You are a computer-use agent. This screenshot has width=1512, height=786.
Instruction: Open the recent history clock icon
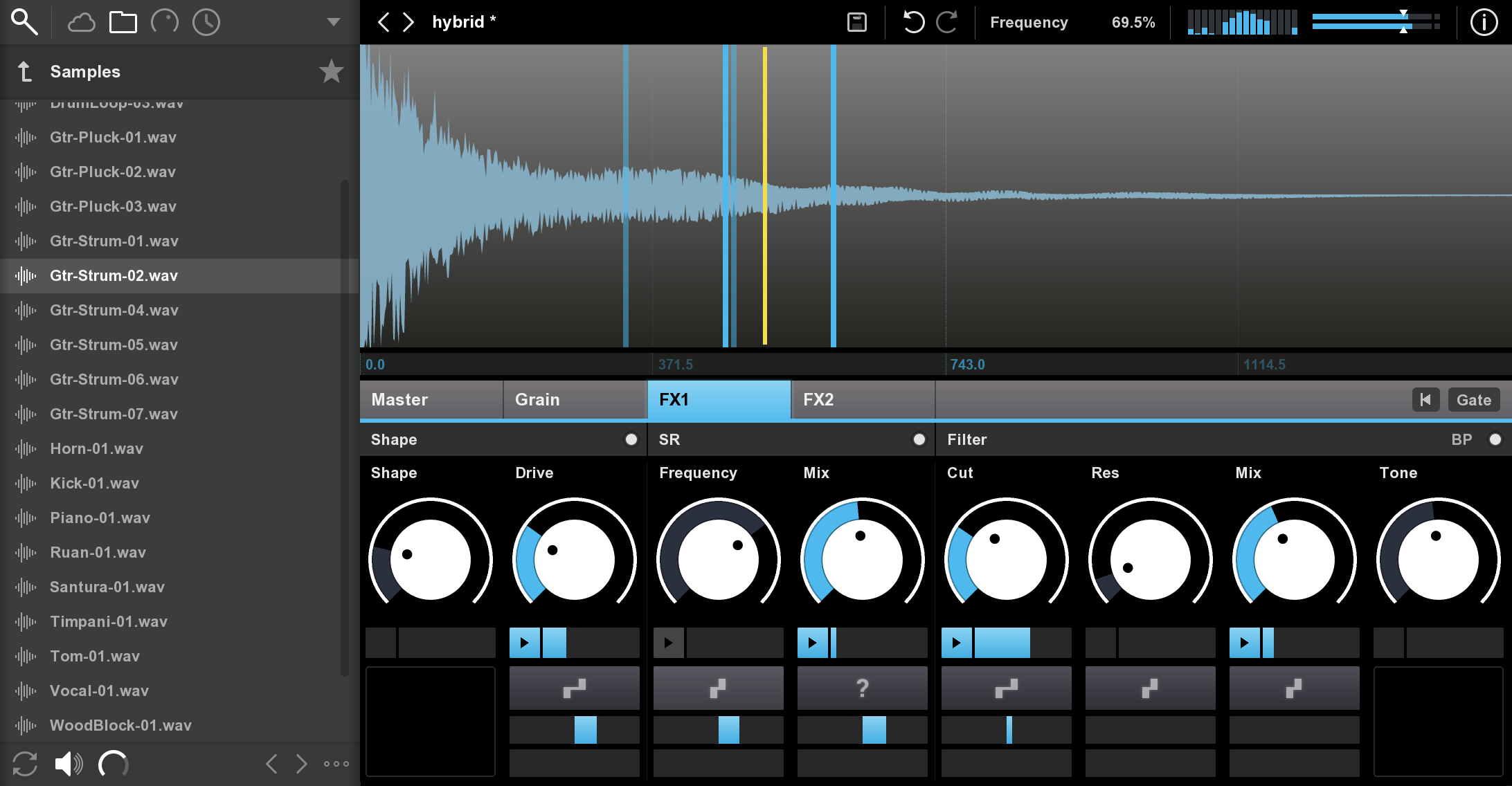point(206,23)
